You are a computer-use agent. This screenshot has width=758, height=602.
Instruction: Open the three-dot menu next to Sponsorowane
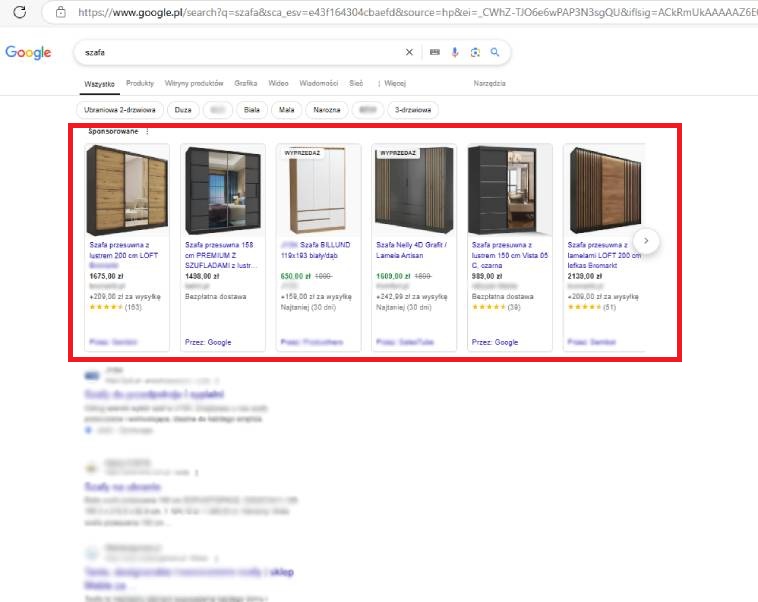pos(147,132)
